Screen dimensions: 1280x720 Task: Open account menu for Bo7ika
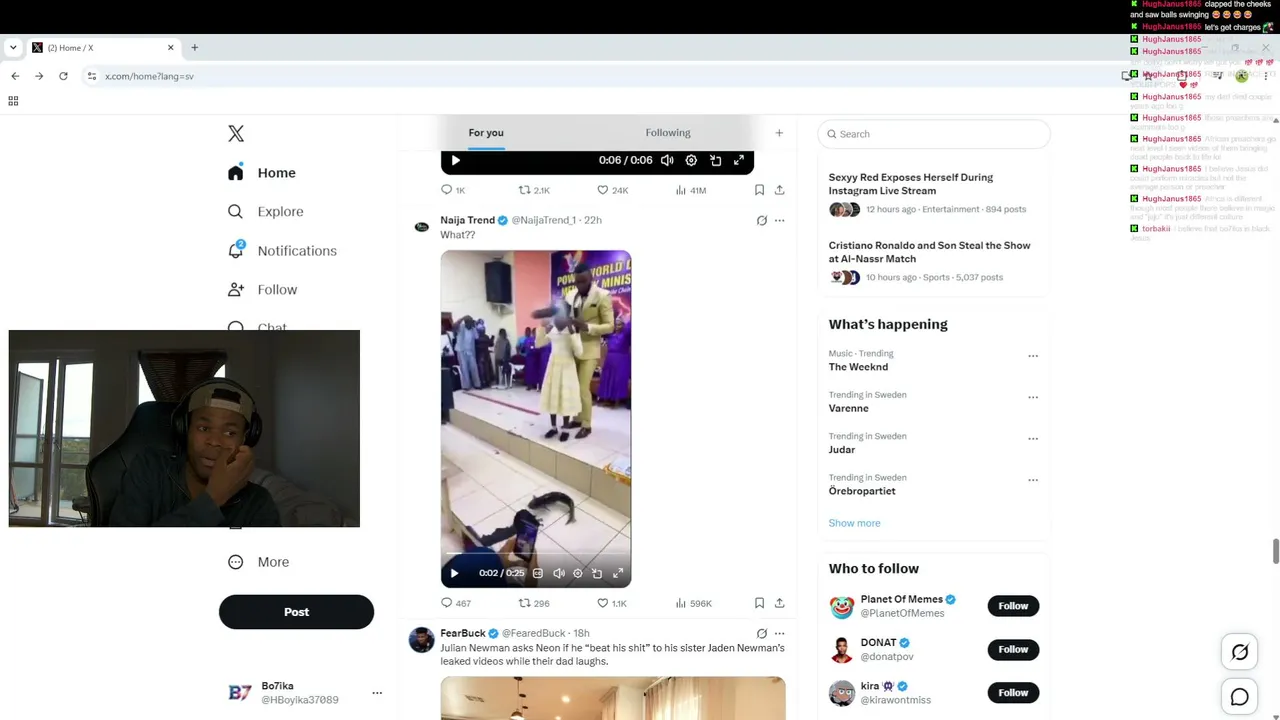point(377,693)
